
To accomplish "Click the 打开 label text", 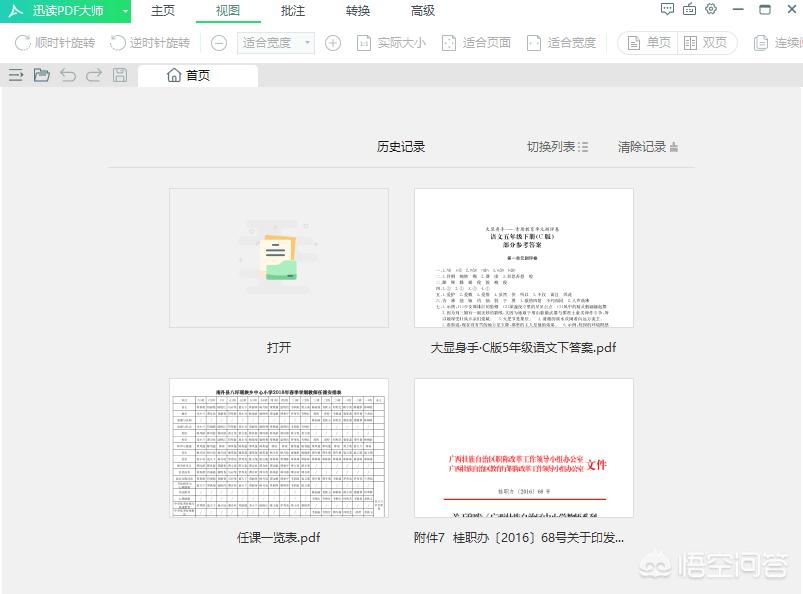I will (x=279, y=348).
